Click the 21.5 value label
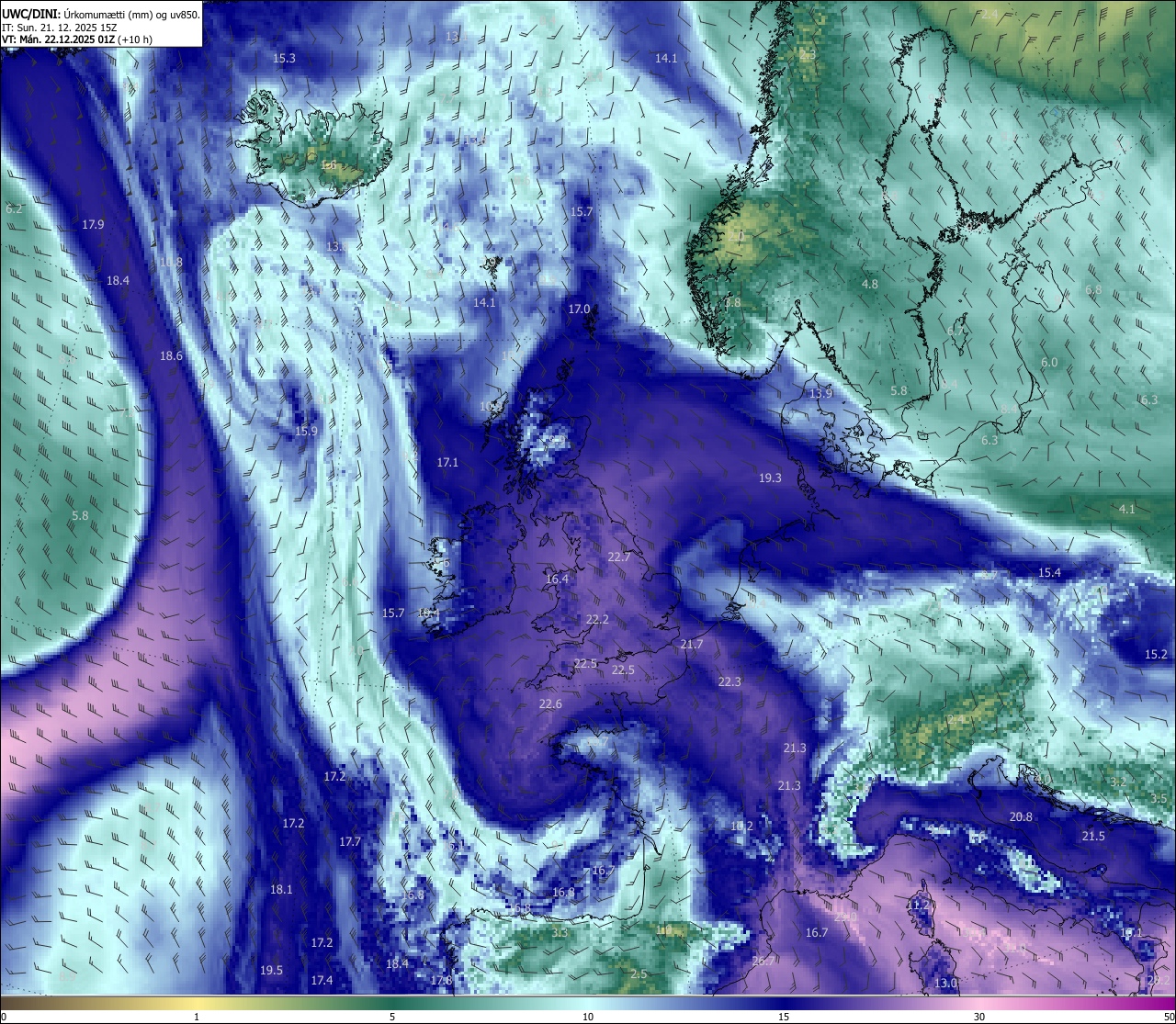The width and height of the screenshot is (1176, 1024). click(x=1093, y=837)
